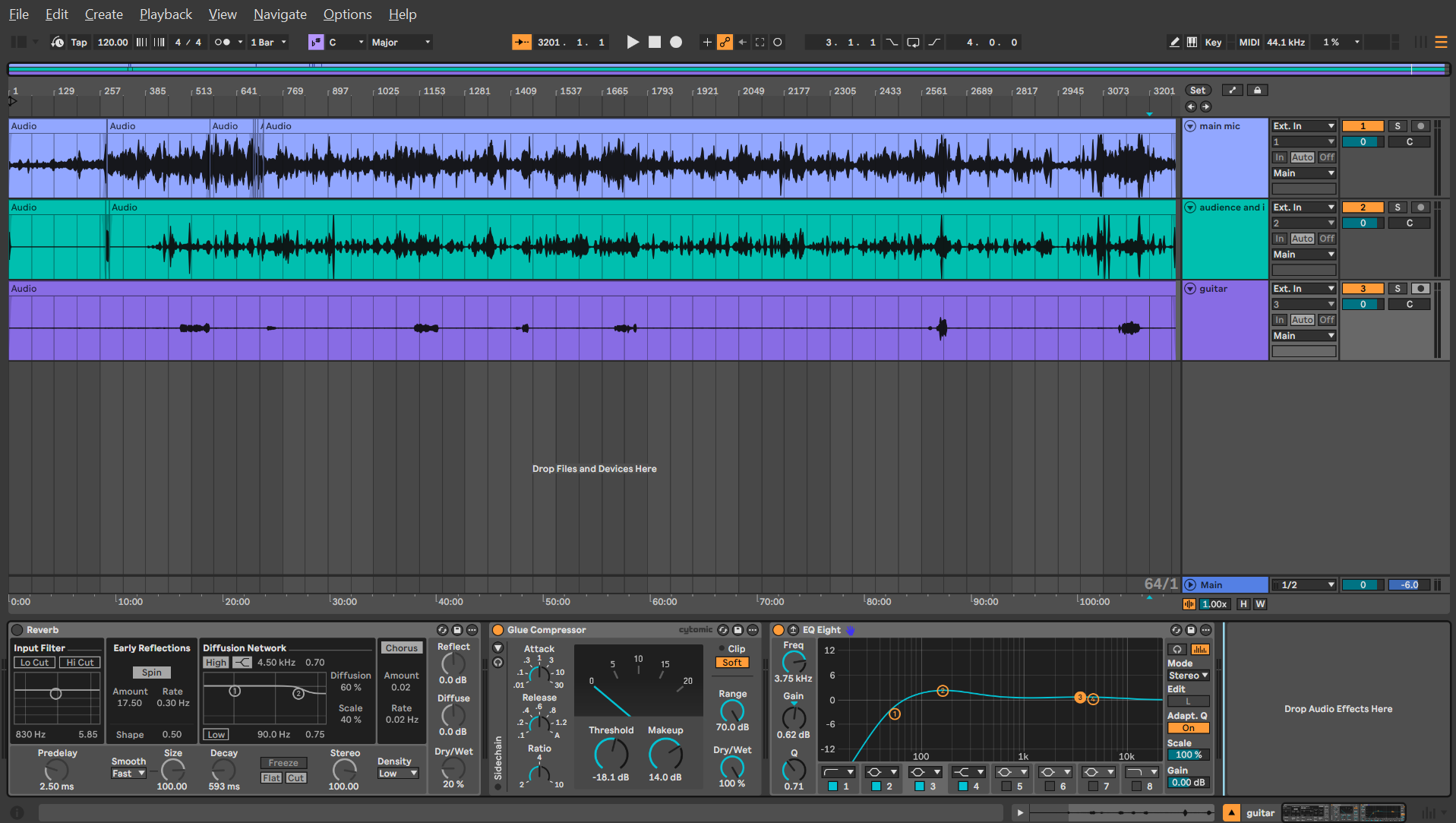Change the Density dropdown from Low

(x=398, y=773)
